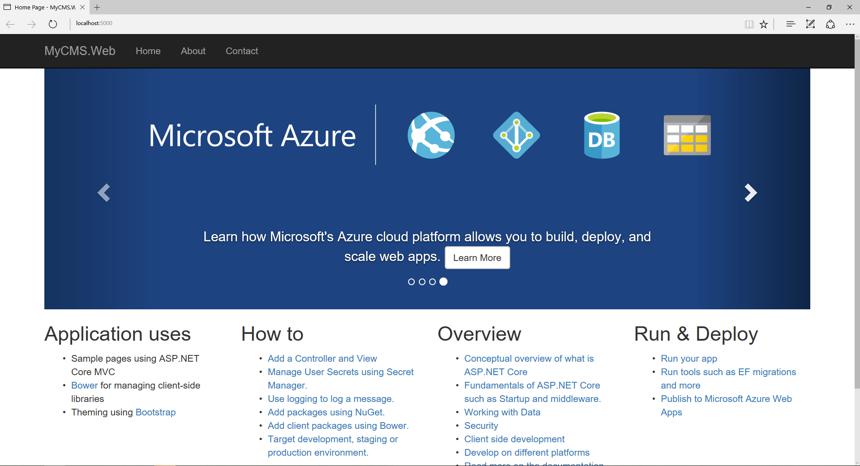This screenshot has height=466, width=860.
Task: Click the localhost address bar field
Action: click(406, 24)
